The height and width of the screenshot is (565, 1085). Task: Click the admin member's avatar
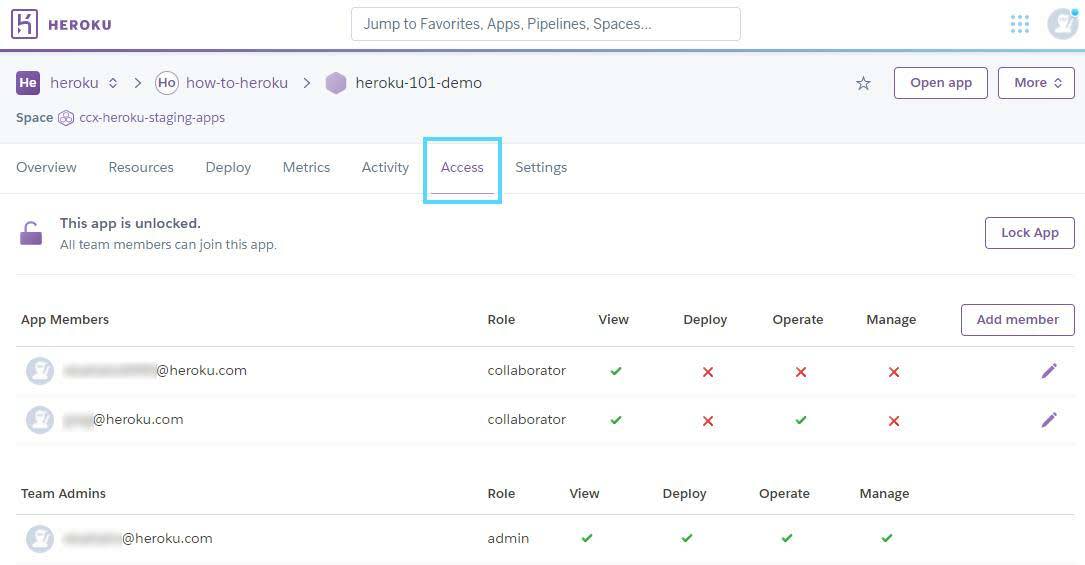pyautogui.click(x=39, y=539)
